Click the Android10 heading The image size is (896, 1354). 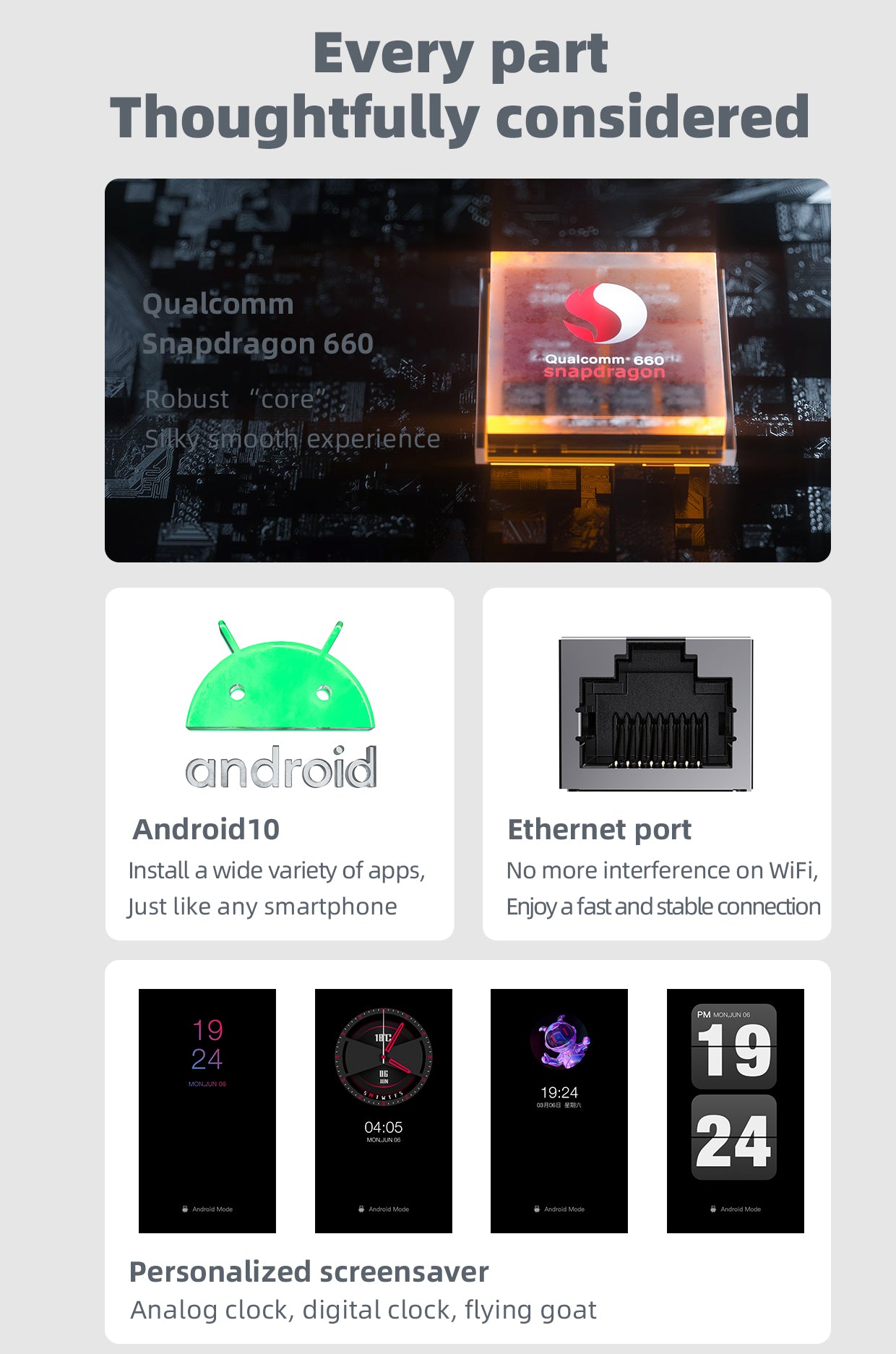pos(206,829)
